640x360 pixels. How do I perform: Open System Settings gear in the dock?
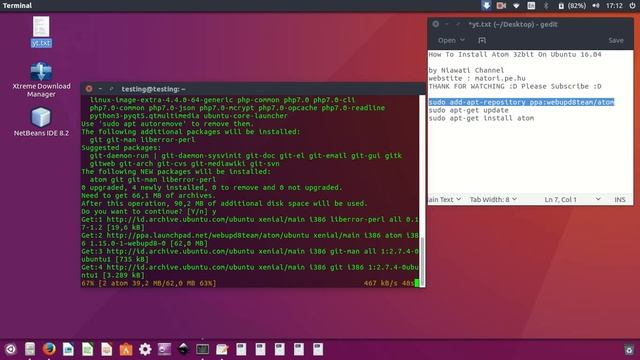145,349
